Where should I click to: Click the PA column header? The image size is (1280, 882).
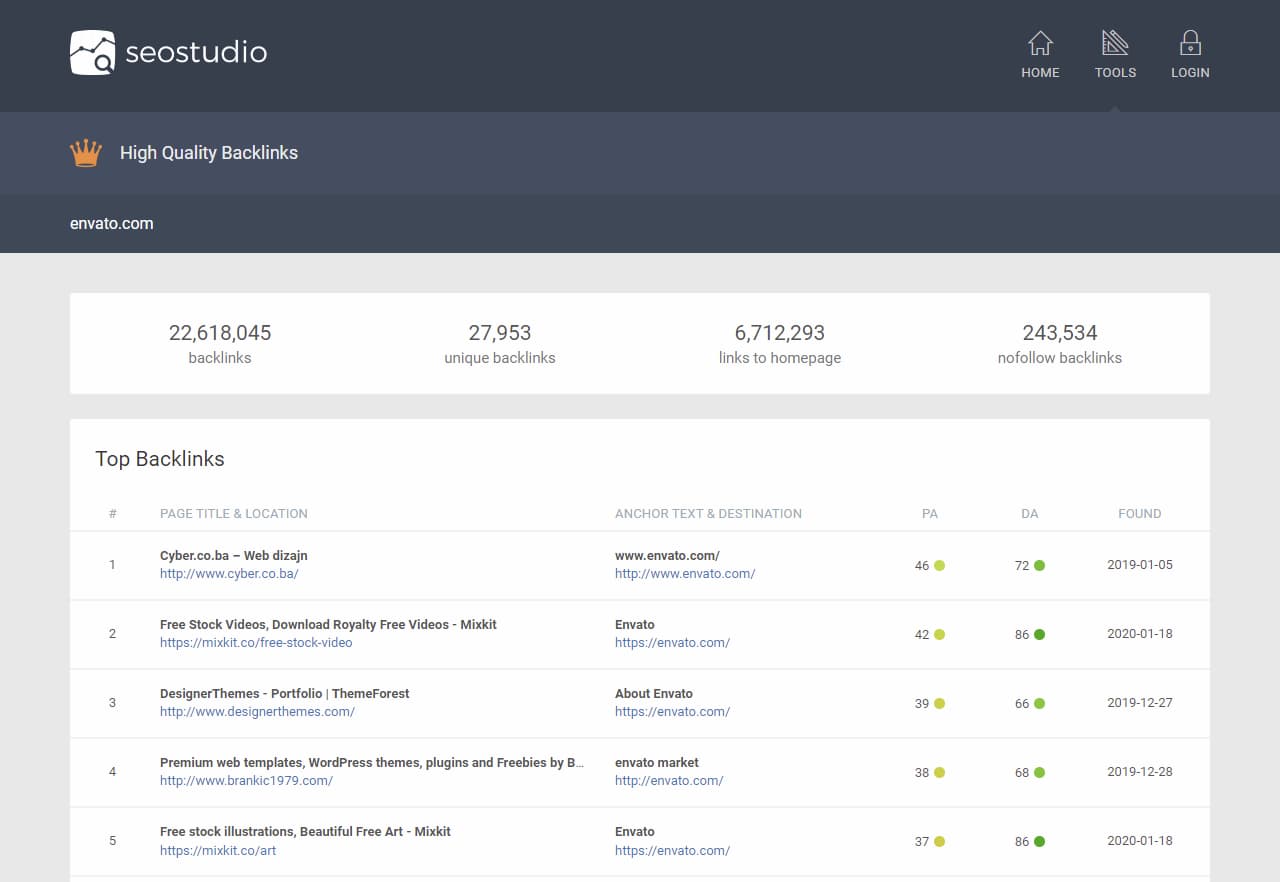click(930, 513)
